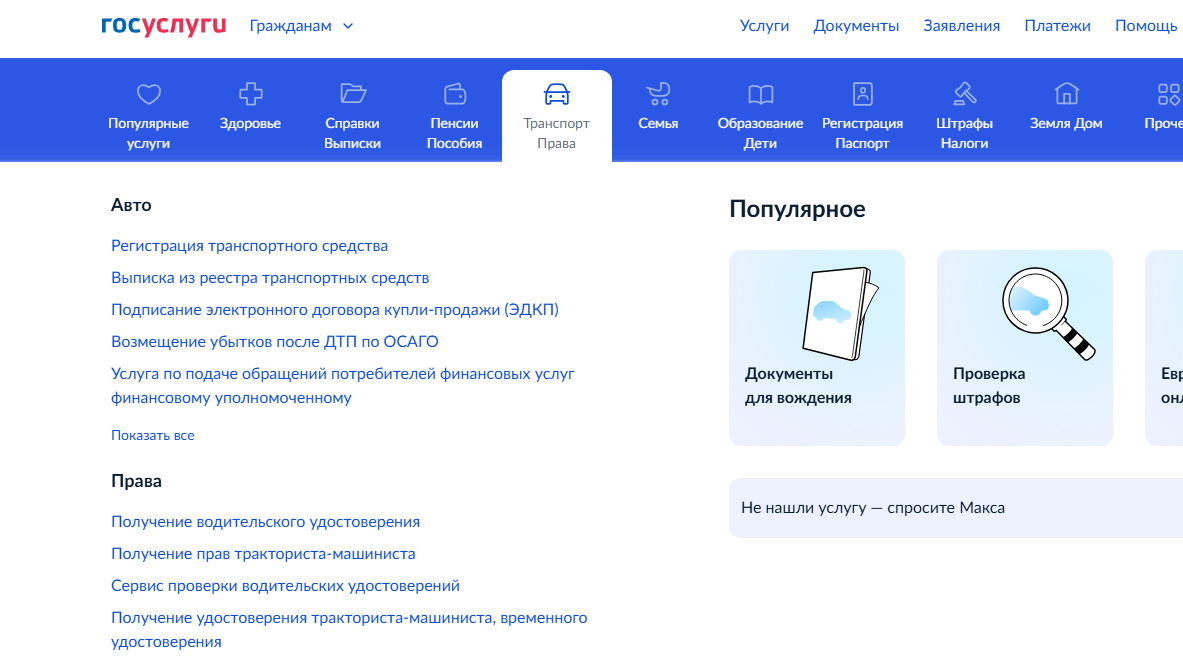Screen dimensions: 1183x662
Task: Select the Здоровье tab label
Action: pyautogui.click(x=250, y=123)
